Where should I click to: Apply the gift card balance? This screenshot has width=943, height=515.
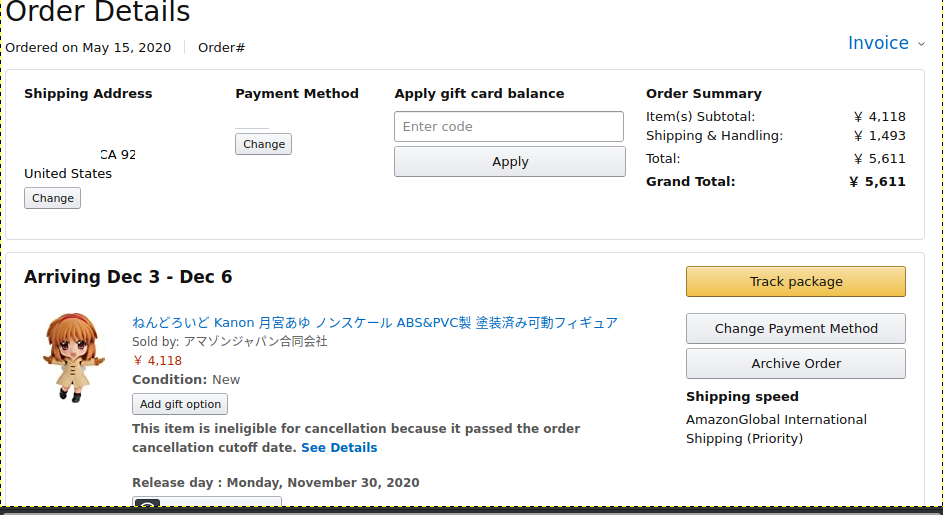(509, 161)
